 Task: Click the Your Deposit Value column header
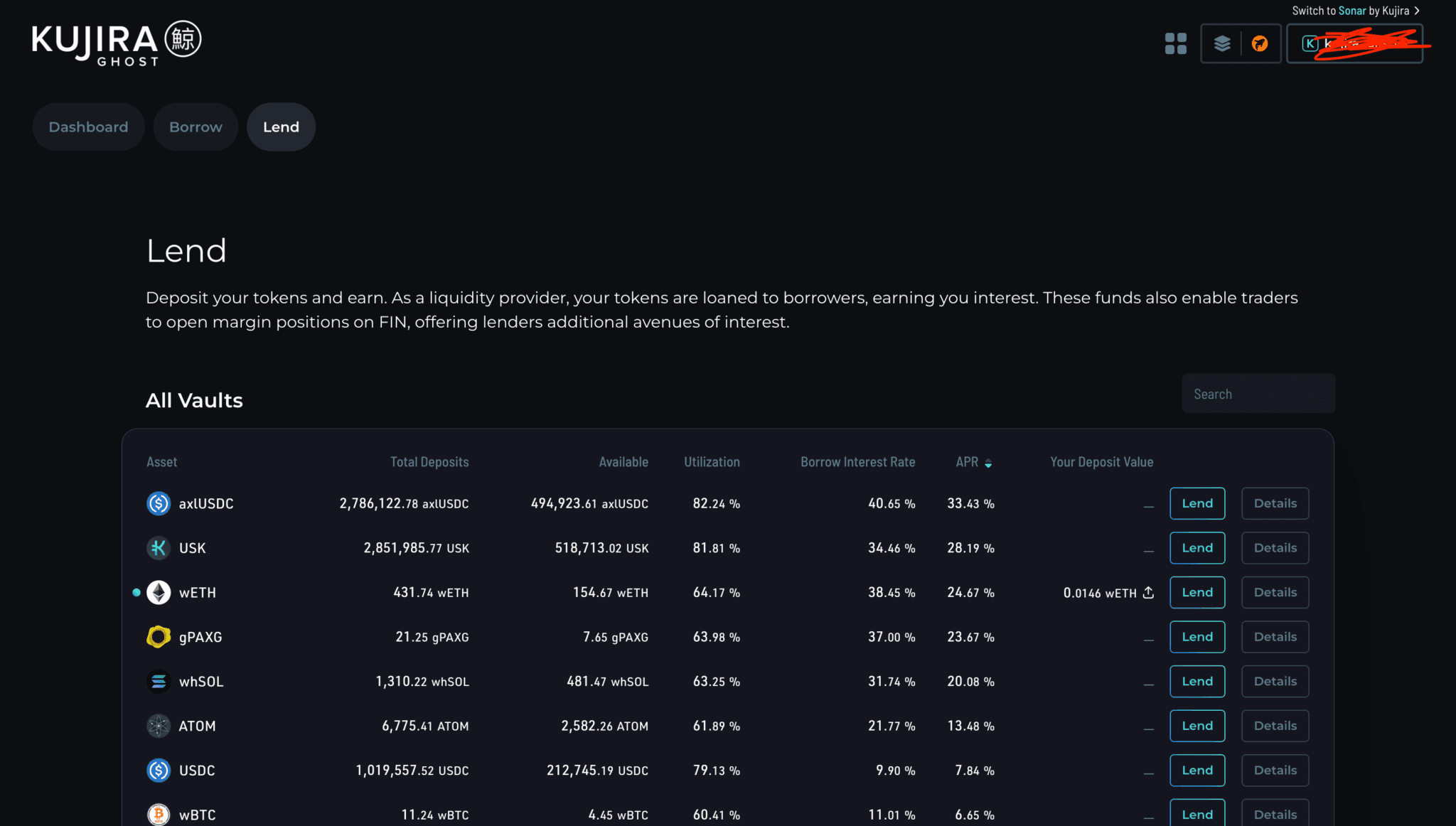tap(1102, 462)
